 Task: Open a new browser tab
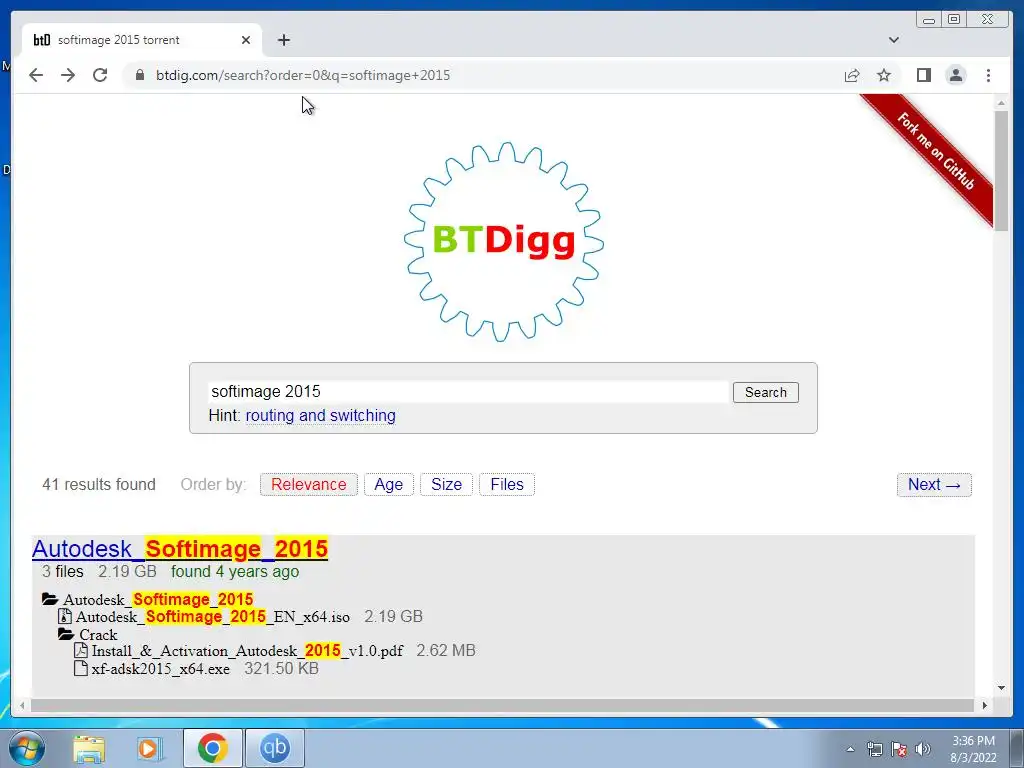[283, 40]
